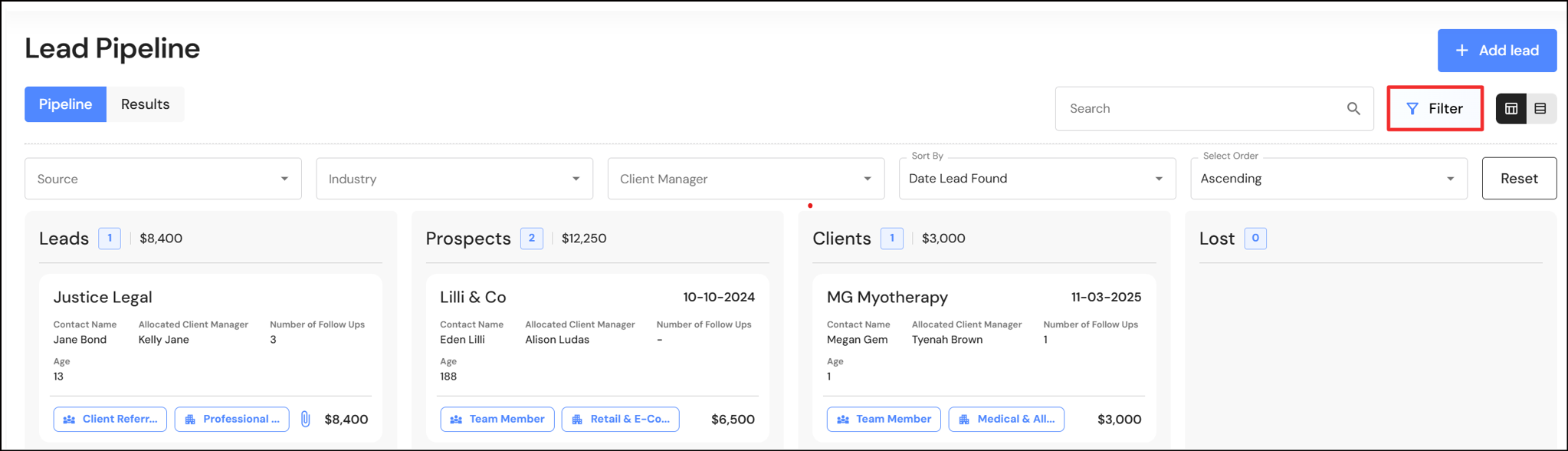Image resolution: width=1568 pixels, height=451 pixels.
Task: Click Professional industry tag on Justice Legal
Action: [x=232, y=419]
